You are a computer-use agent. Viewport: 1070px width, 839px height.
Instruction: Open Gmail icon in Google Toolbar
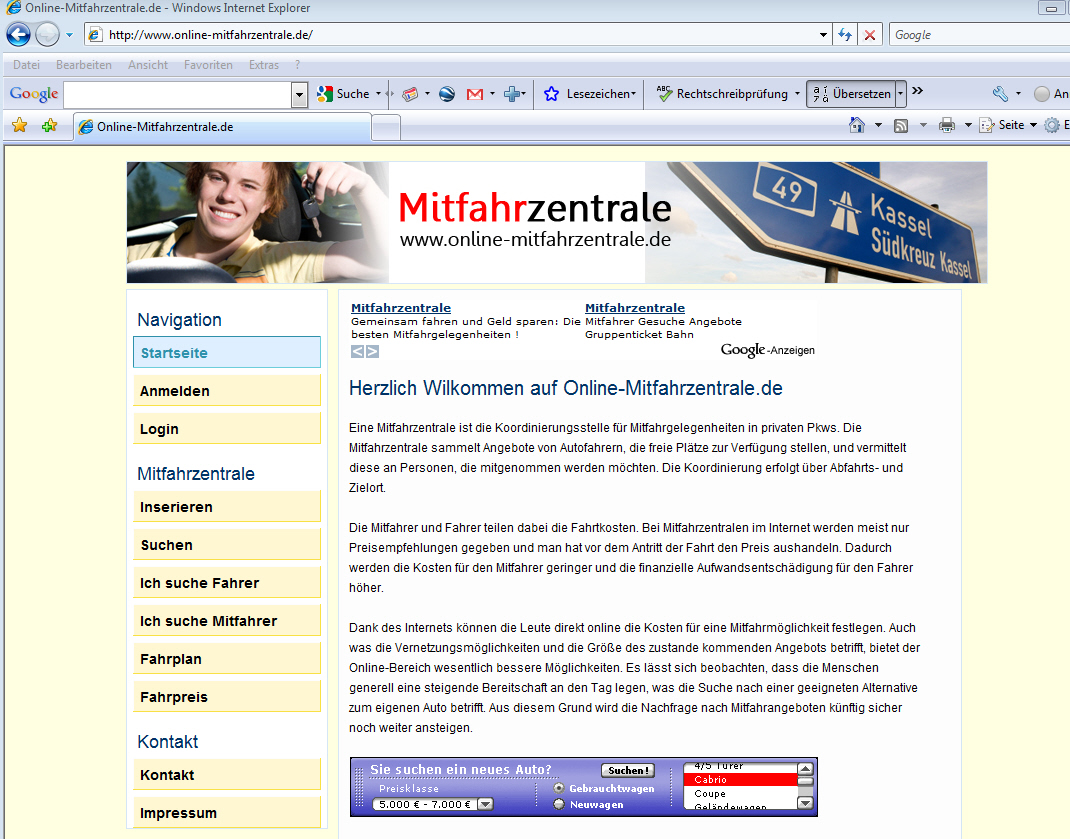(475, 94)
